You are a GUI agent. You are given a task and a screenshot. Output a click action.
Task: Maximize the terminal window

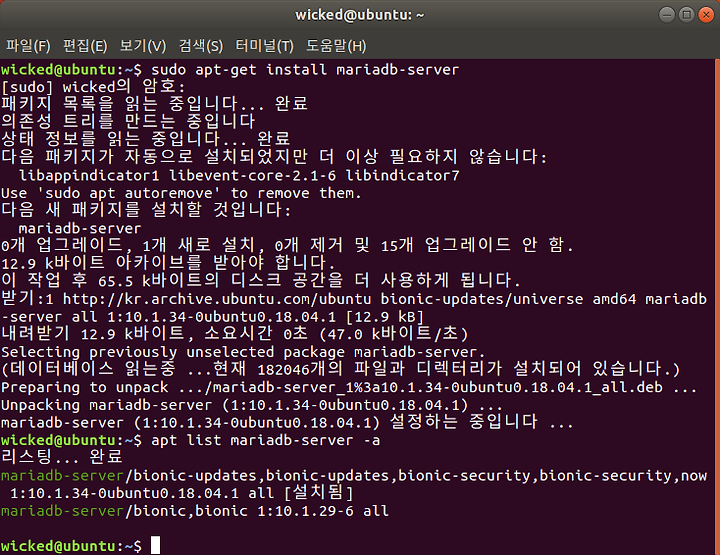point(686,15)
